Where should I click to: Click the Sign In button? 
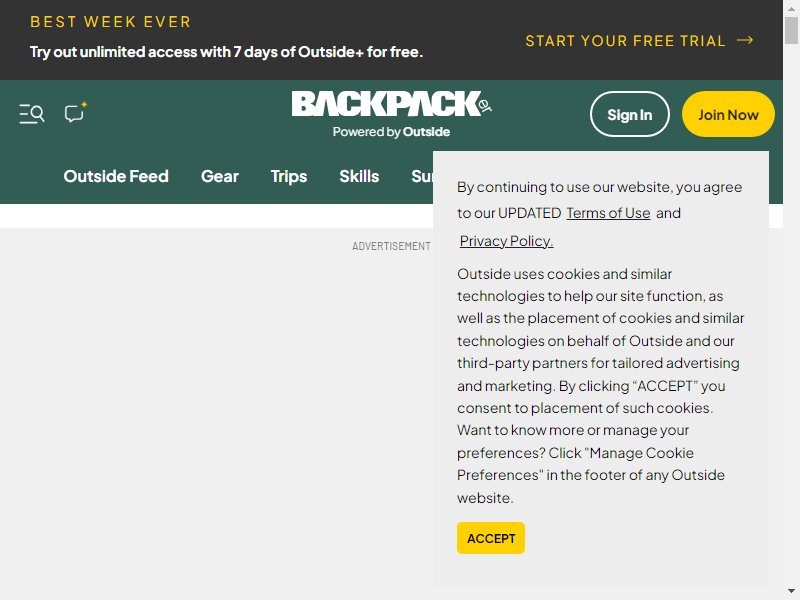(630, 114)
